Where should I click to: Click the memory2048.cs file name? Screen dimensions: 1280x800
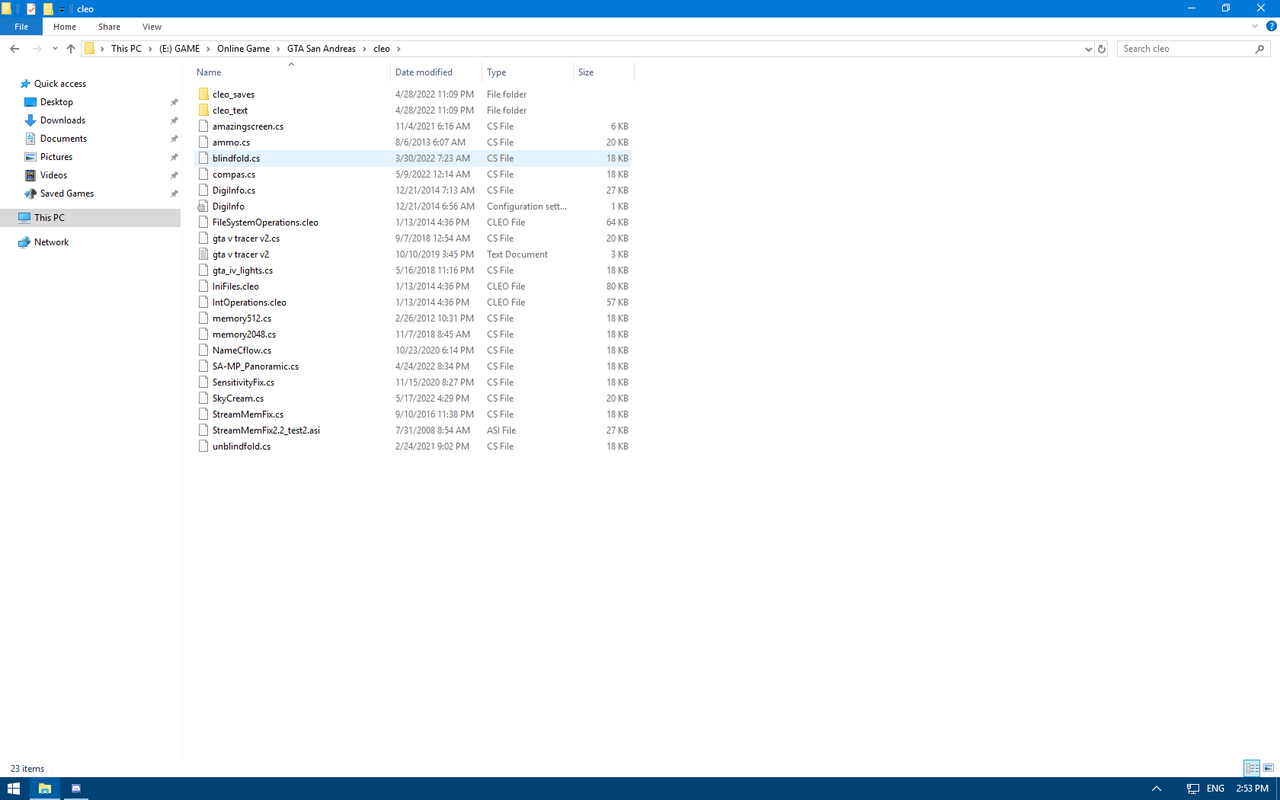244,334
